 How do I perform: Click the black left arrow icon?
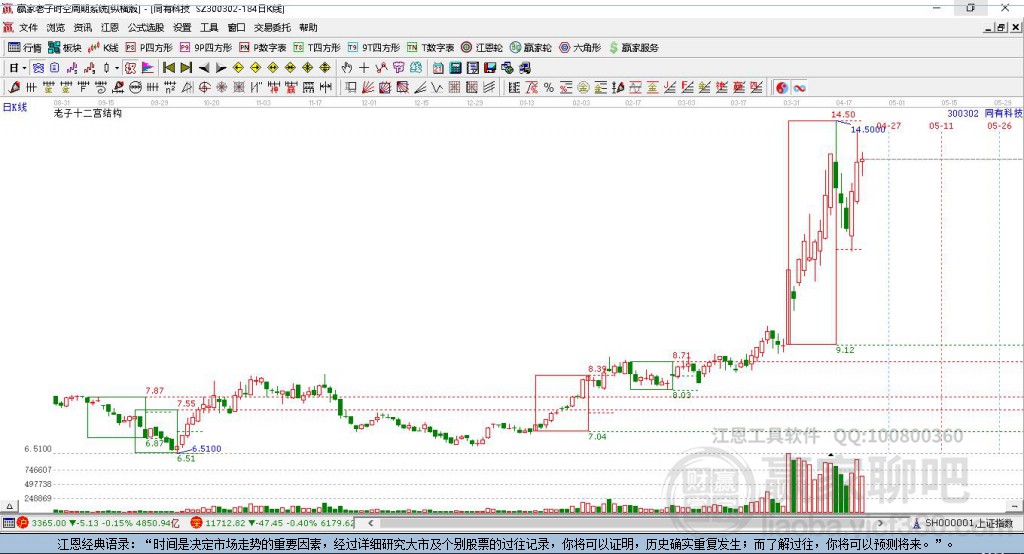point(204,68)
